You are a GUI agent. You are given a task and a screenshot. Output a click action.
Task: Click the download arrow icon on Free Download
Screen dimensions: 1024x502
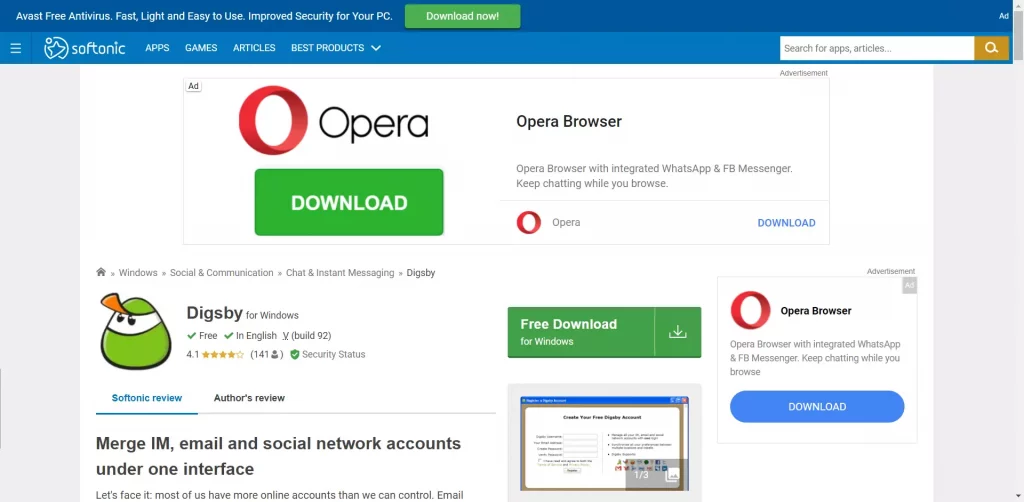(678, 332)
